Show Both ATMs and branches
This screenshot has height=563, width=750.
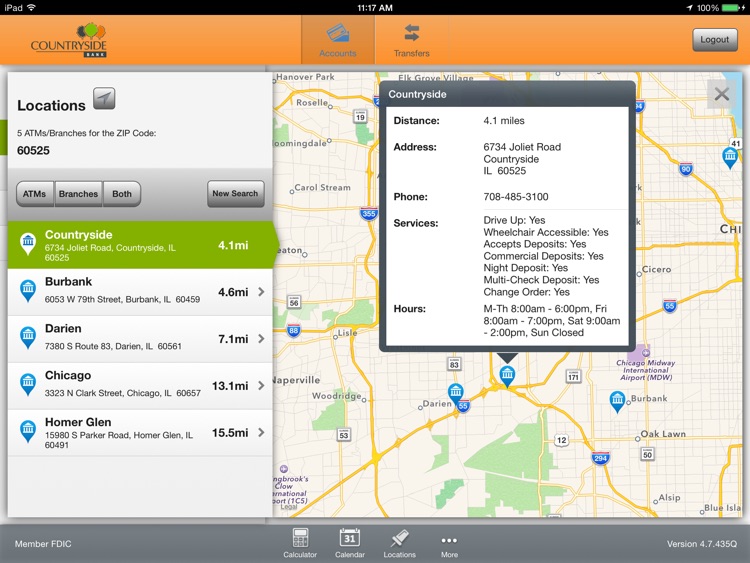[122, 194]
